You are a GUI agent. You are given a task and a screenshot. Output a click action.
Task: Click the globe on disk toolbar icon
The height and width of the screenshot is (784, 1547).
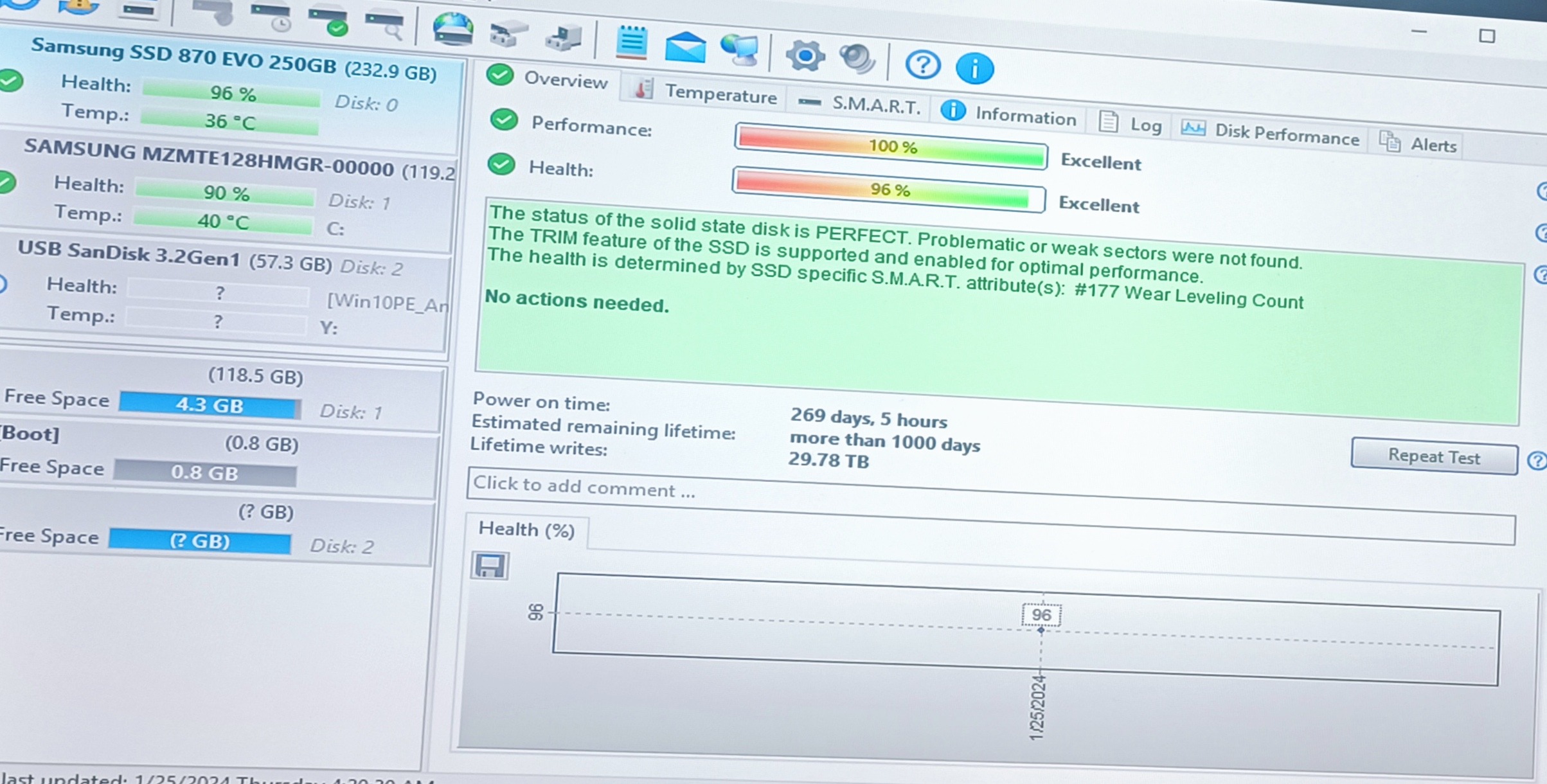(x=452, y=30)
